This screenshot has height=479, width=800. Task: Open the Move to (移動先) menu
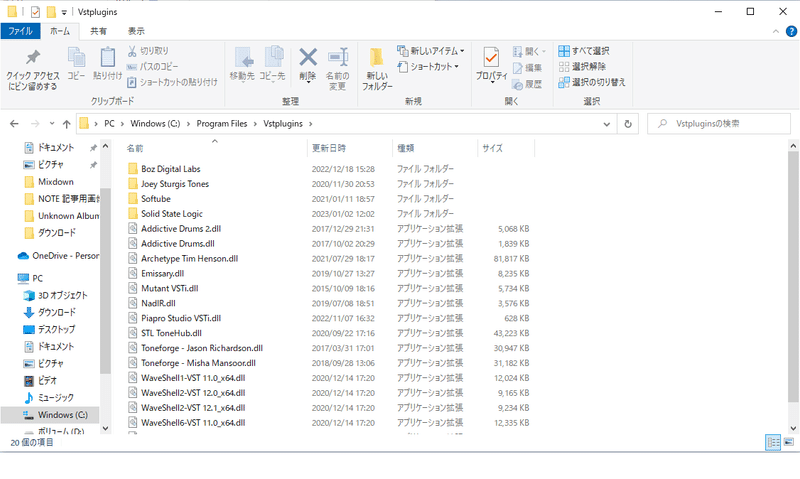coord(242,64)
